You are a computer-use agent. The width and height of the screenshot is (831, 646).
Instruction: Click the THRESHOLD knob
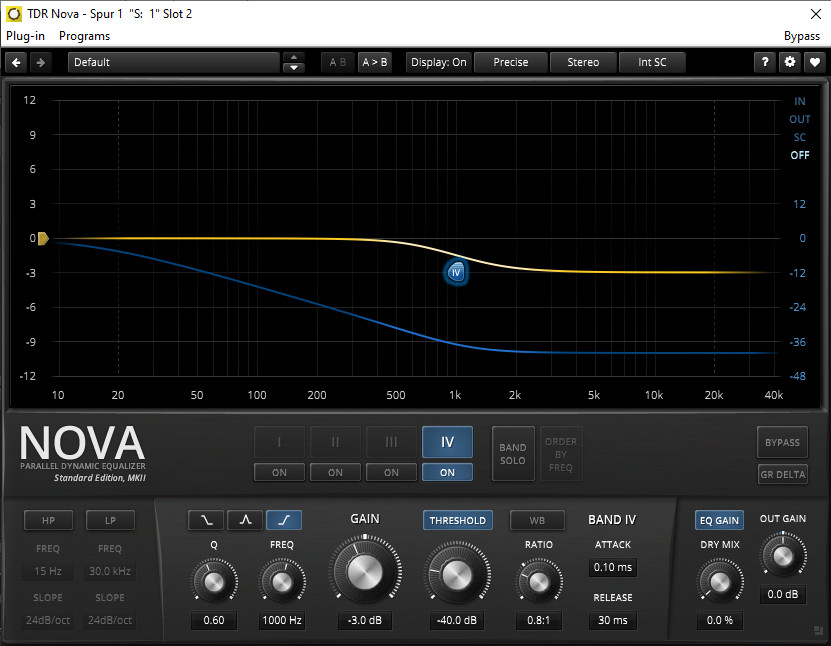(457, 574)
